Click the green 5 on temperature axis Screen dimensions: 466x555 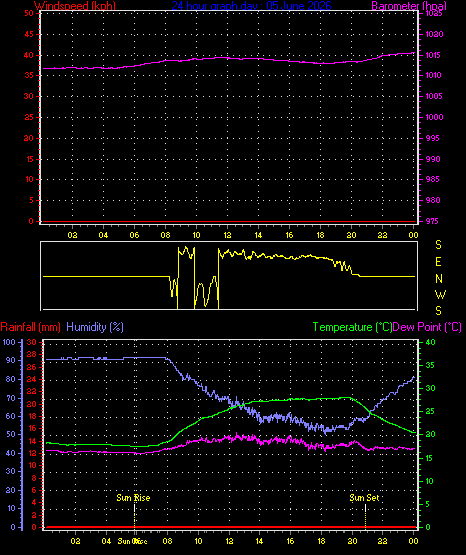[x=428, y=504]
